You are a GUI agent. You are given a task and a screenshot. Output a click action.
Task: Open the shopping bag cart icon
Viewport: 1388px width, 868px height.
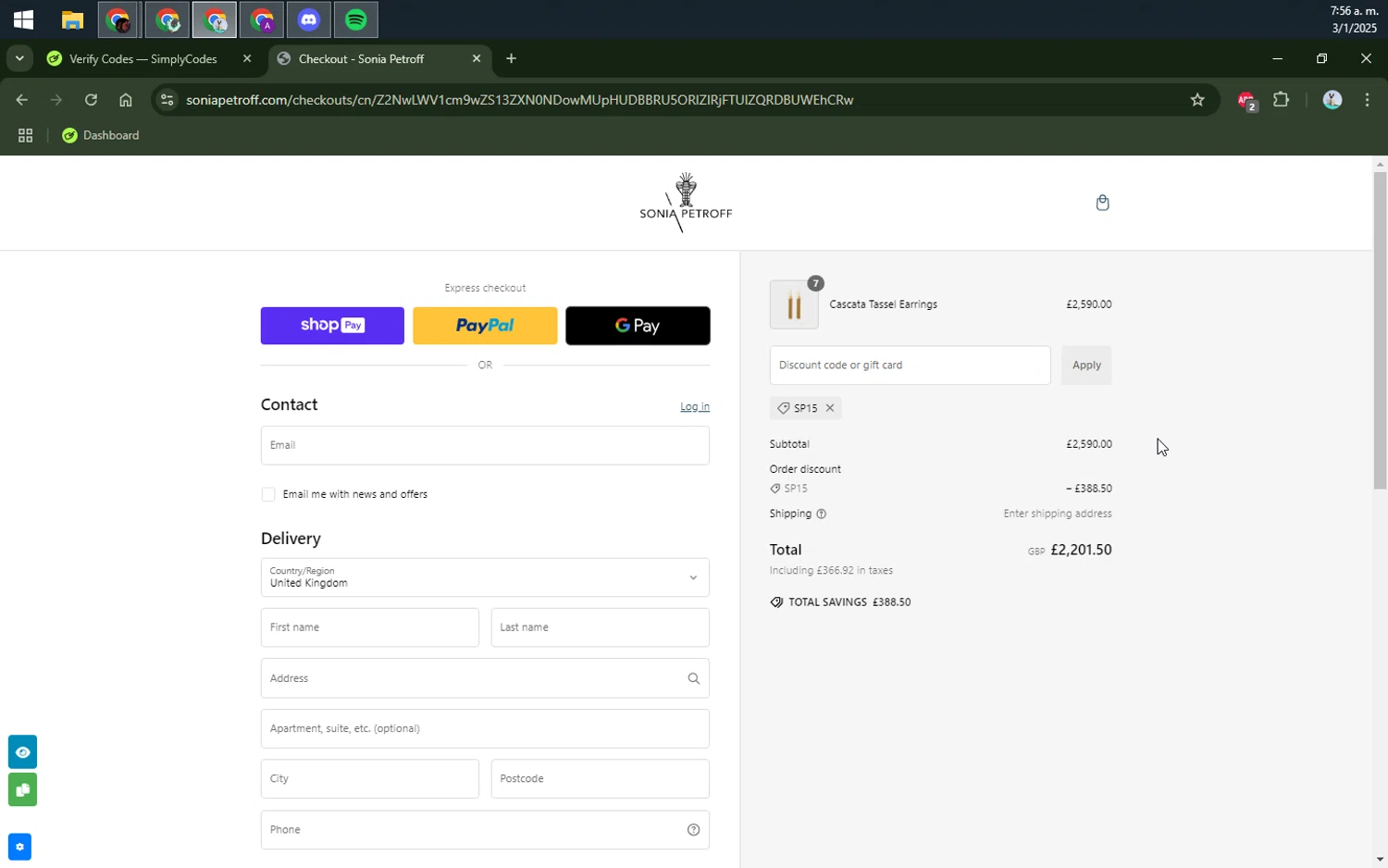tap(1102, 203)
